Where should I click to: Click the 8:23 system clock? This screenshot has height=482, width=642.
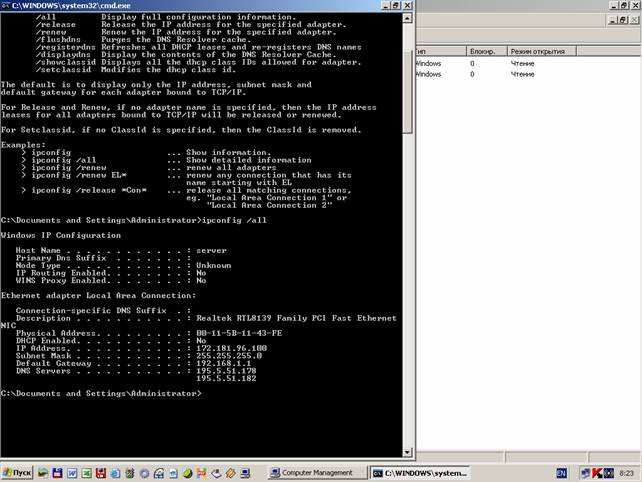coord(626,473)
